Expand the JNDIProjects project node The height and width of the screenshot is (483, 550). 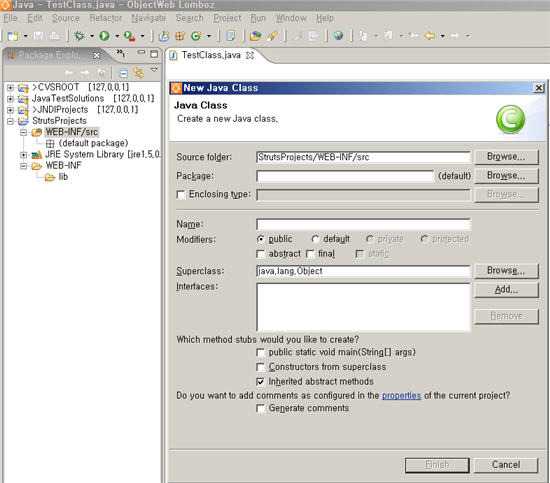pos(10,110)
